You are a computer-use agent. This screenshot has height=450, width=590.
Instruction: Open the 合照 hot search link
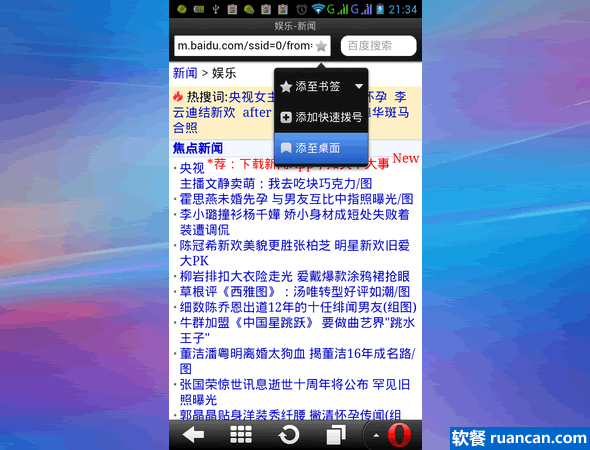pyautogui.click(x=185, y=128)
